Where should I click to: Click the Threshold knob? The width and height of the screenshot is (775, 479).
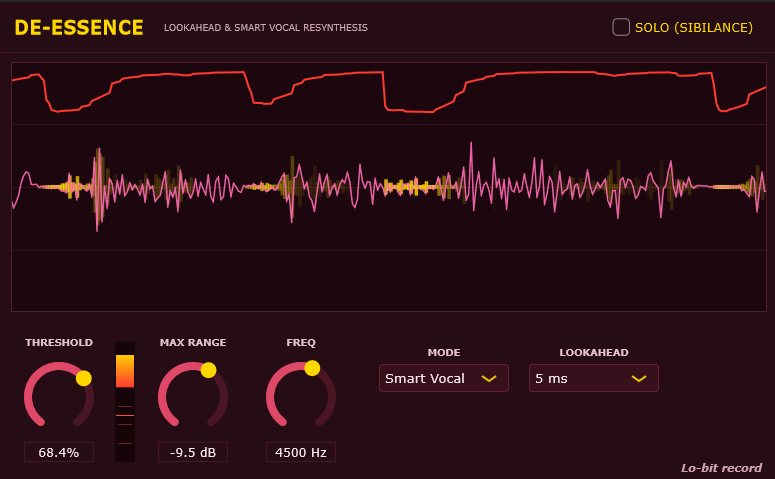point(59,395)
